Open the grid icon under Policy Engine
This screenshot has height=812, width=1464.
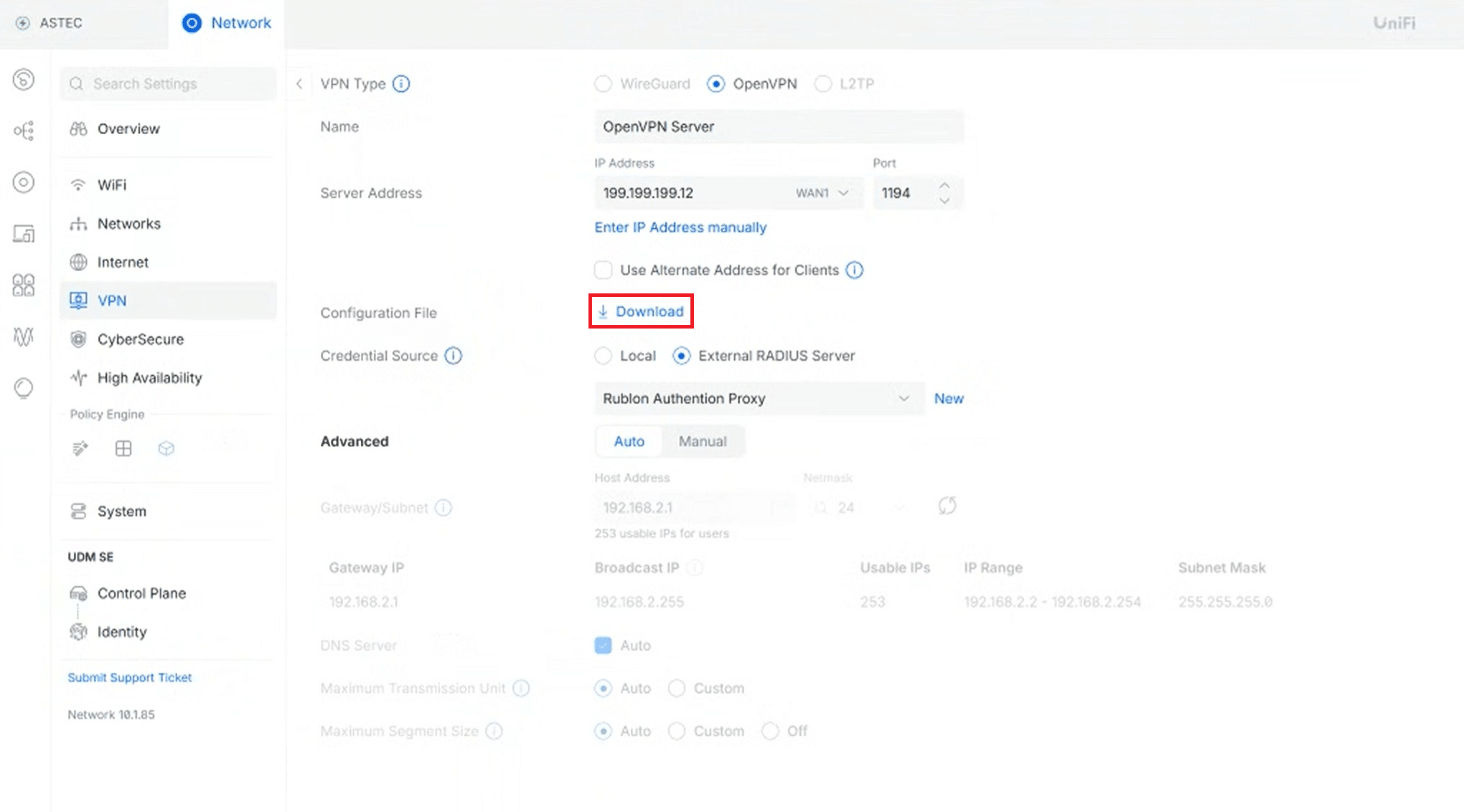pyautogui.click(x=123, y=449)
